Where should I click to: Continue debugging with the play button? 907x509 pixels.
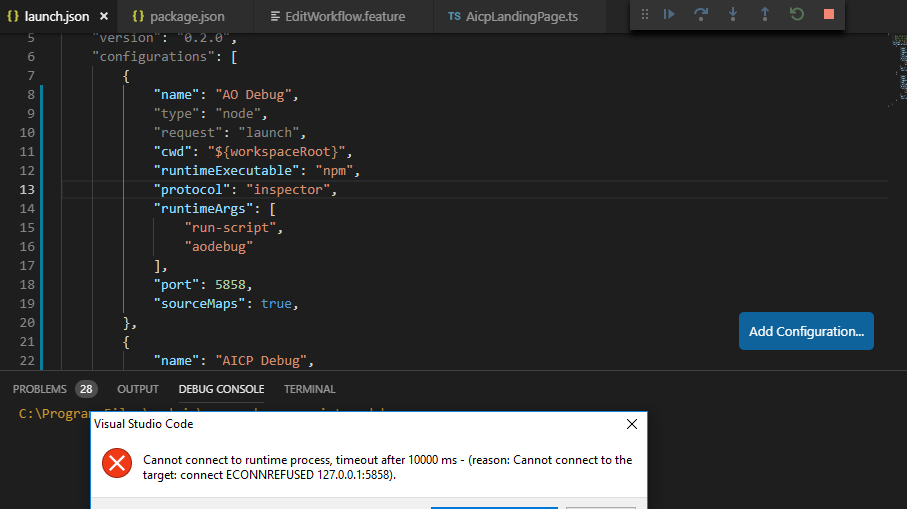click(x=669, y=14)
